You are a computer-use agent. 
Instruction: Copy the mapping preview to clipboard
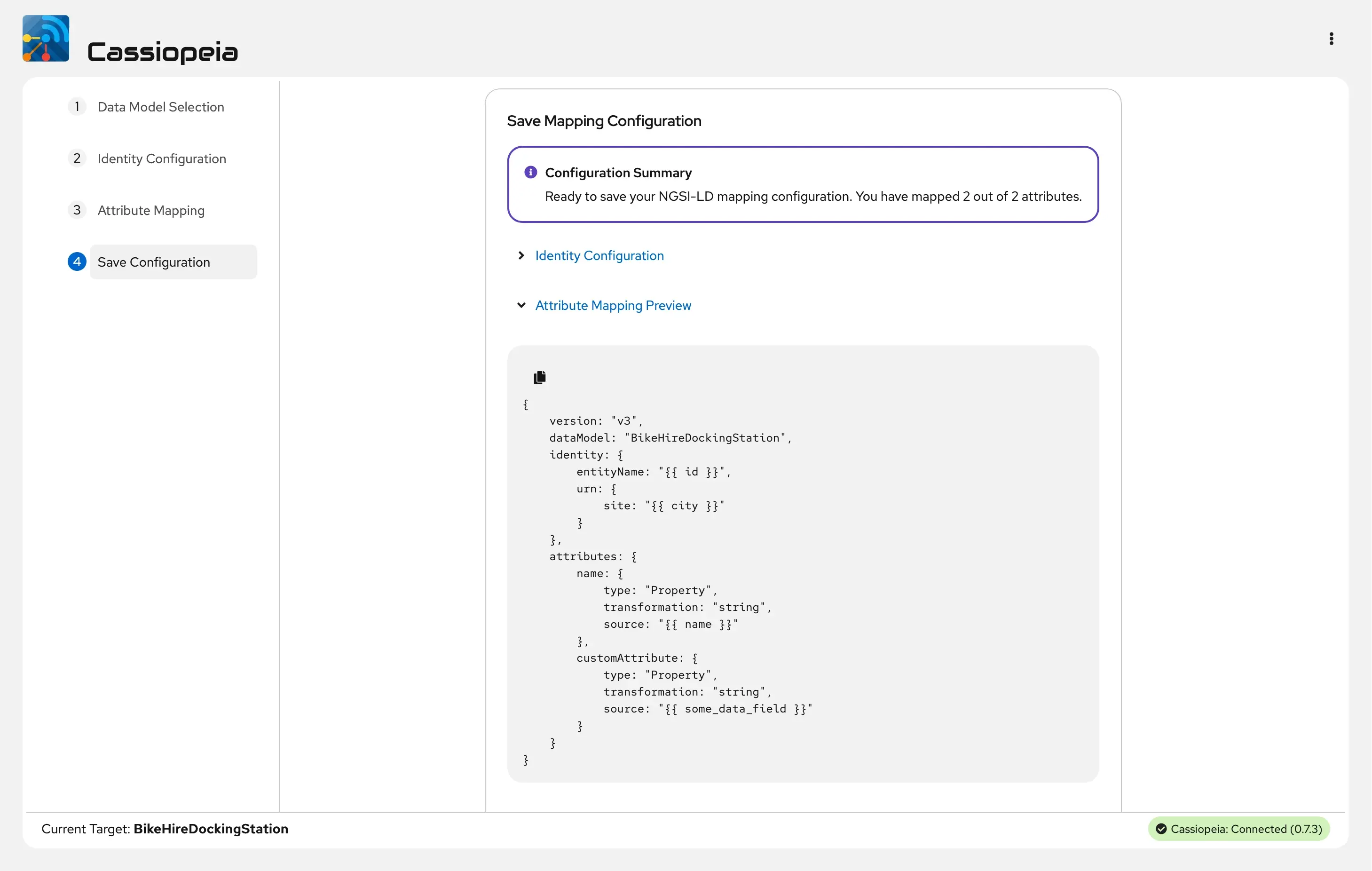coord(540,377)
